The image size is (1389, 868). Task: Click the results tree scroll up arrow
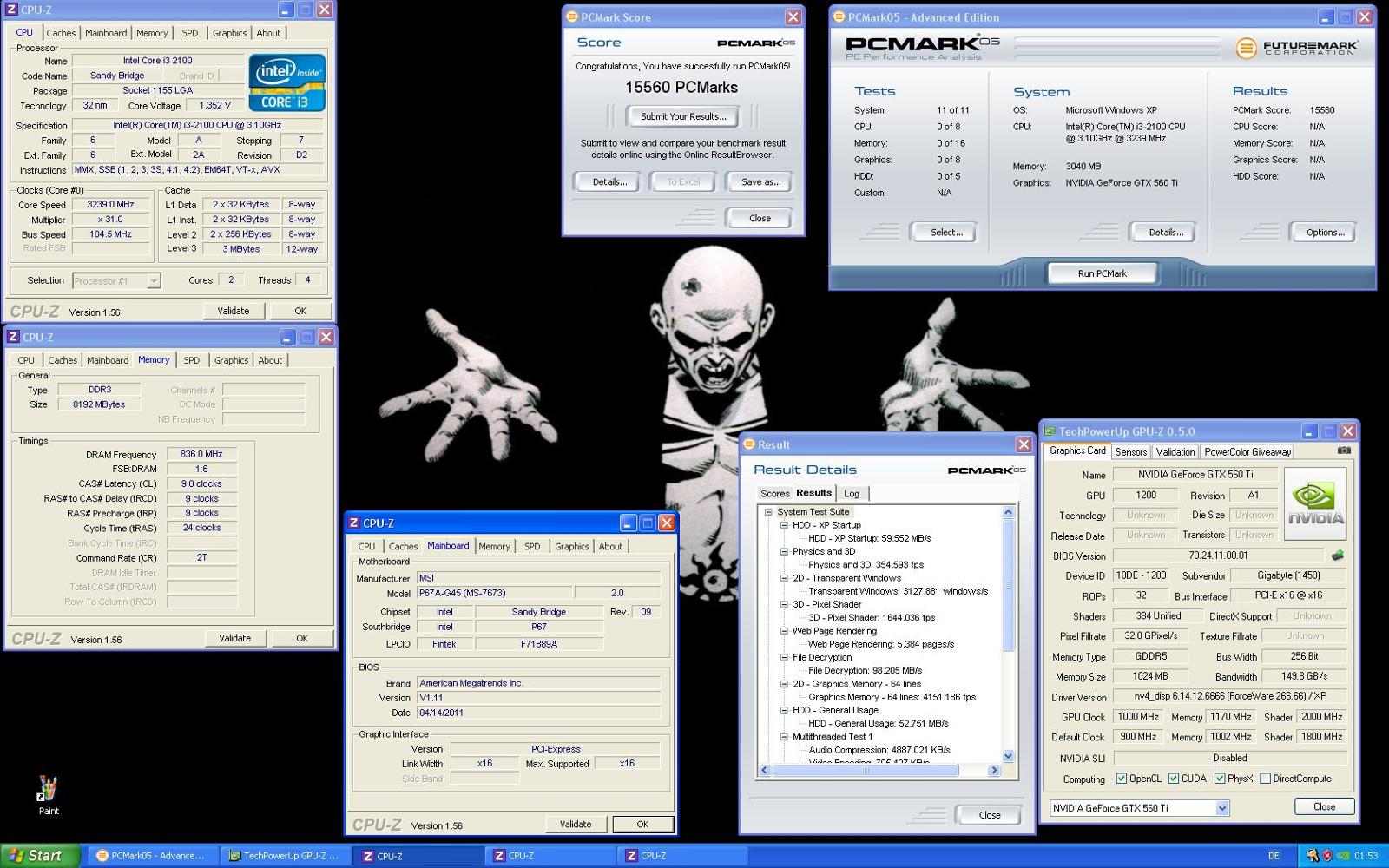click(1008, 512)
